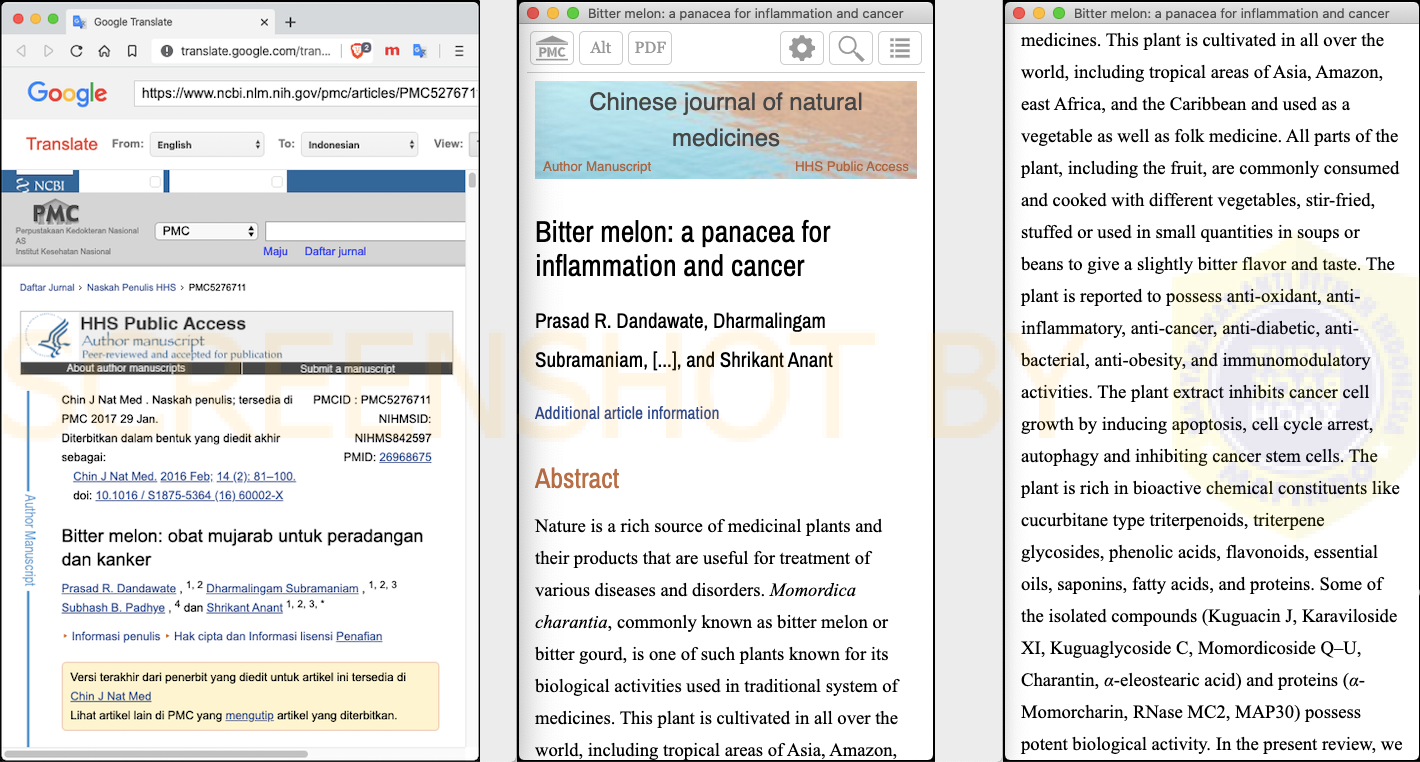Click the mengutip link in yellow box
This screenshot has width=1420, height=762.
pos(249,715)
